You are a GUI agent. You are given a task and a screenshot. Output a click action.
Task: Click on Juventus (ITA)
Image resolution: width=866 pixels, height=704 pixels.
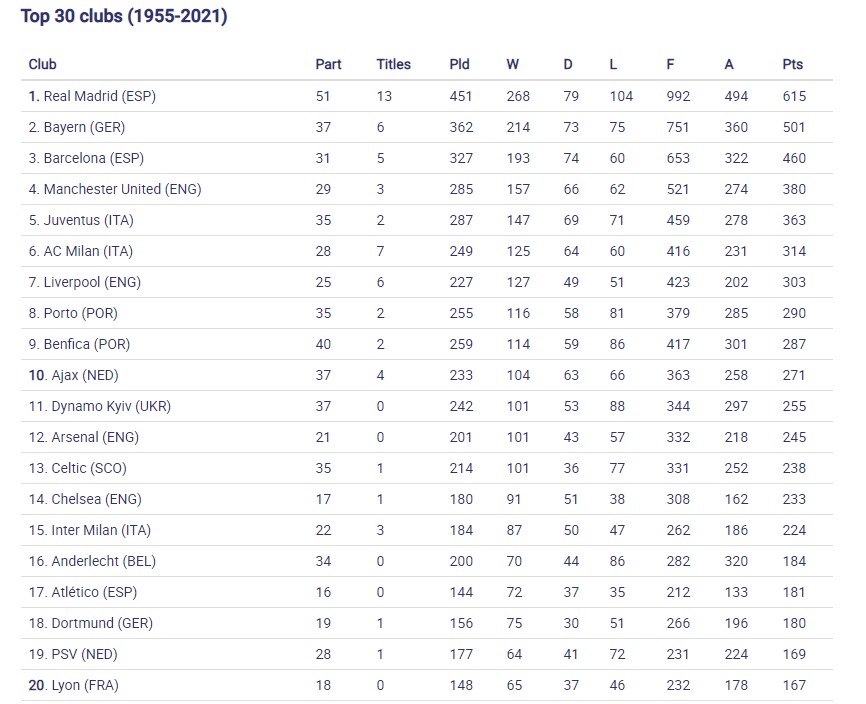pos(87,220)
